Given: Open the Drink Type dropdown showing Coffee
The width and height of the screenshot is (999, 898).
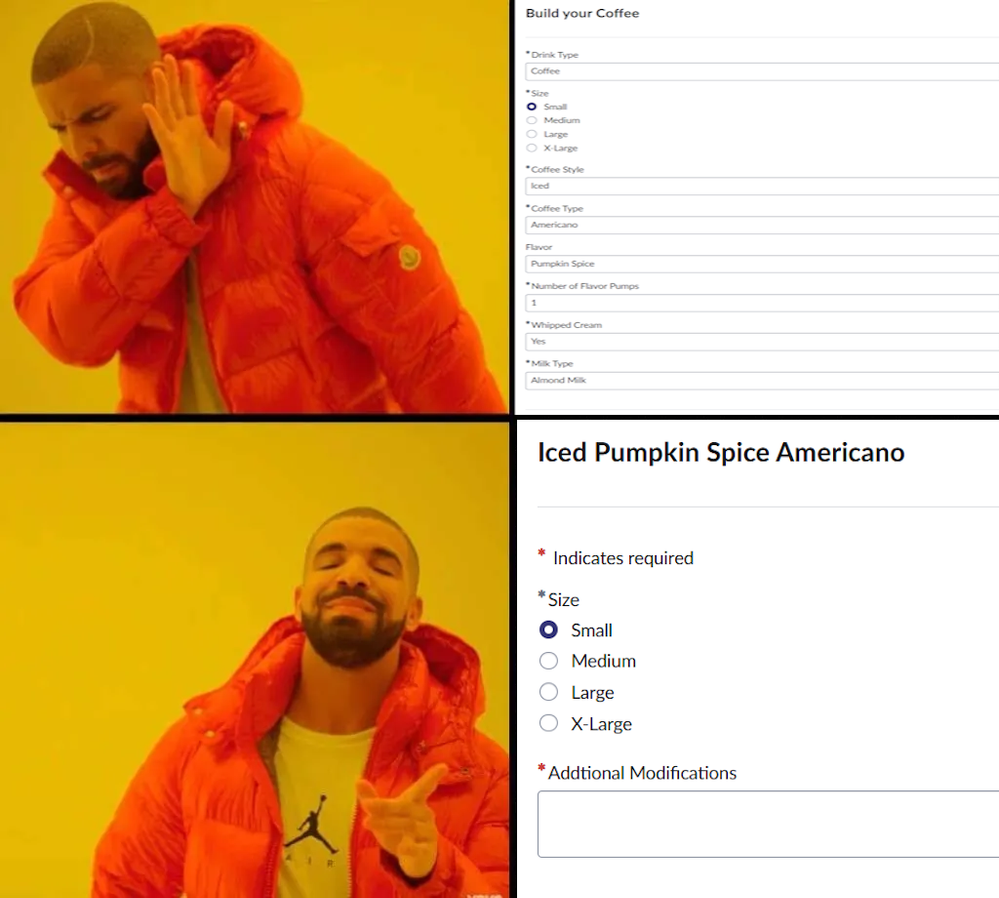Looking at the screenshot, I should (x=762, y=71).
